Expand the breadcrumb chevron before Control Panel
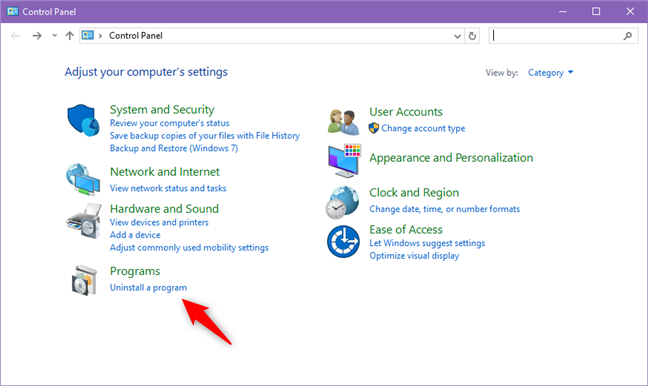648x386 pixels. coord(100,36)
